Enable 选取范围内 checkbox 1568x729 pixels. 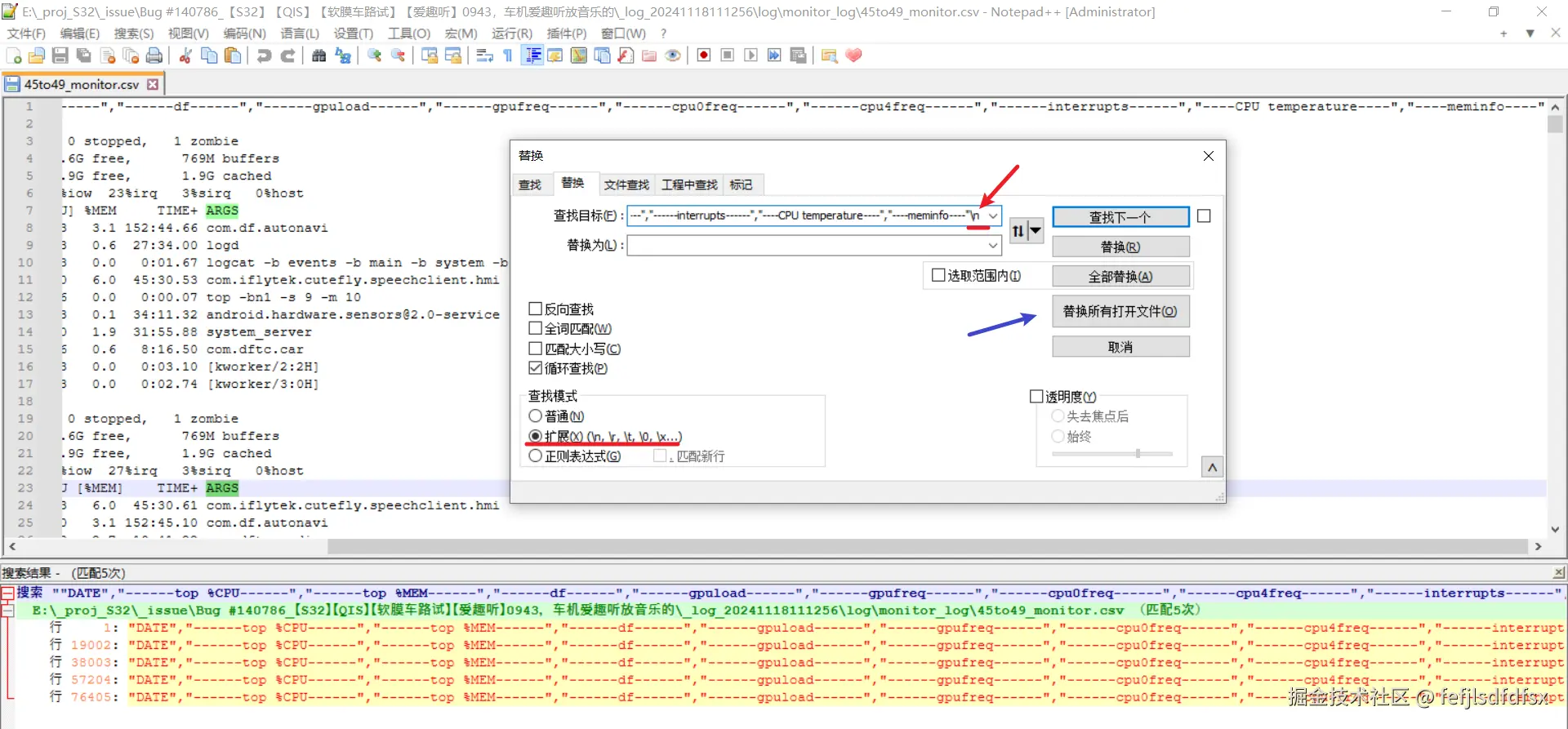pos(938,276)
